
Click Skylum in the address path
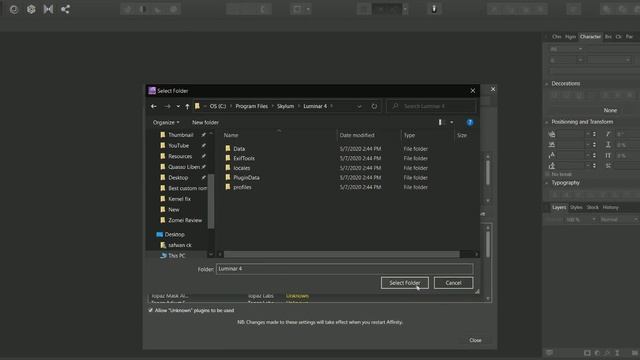click(x=285, y=106)
